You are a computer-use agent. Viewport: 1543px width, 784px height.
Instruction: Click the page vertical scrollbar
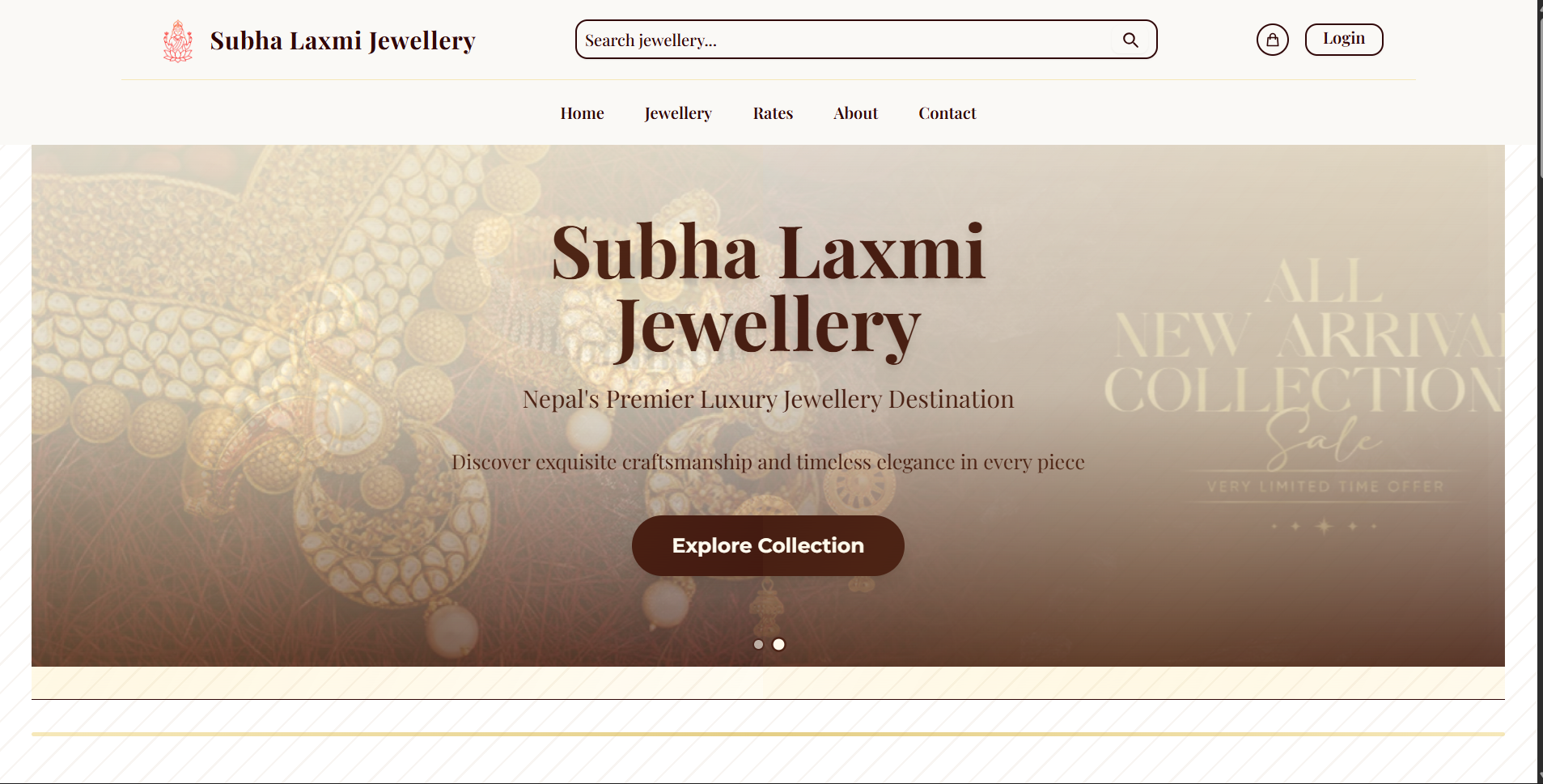(1540, 392)
